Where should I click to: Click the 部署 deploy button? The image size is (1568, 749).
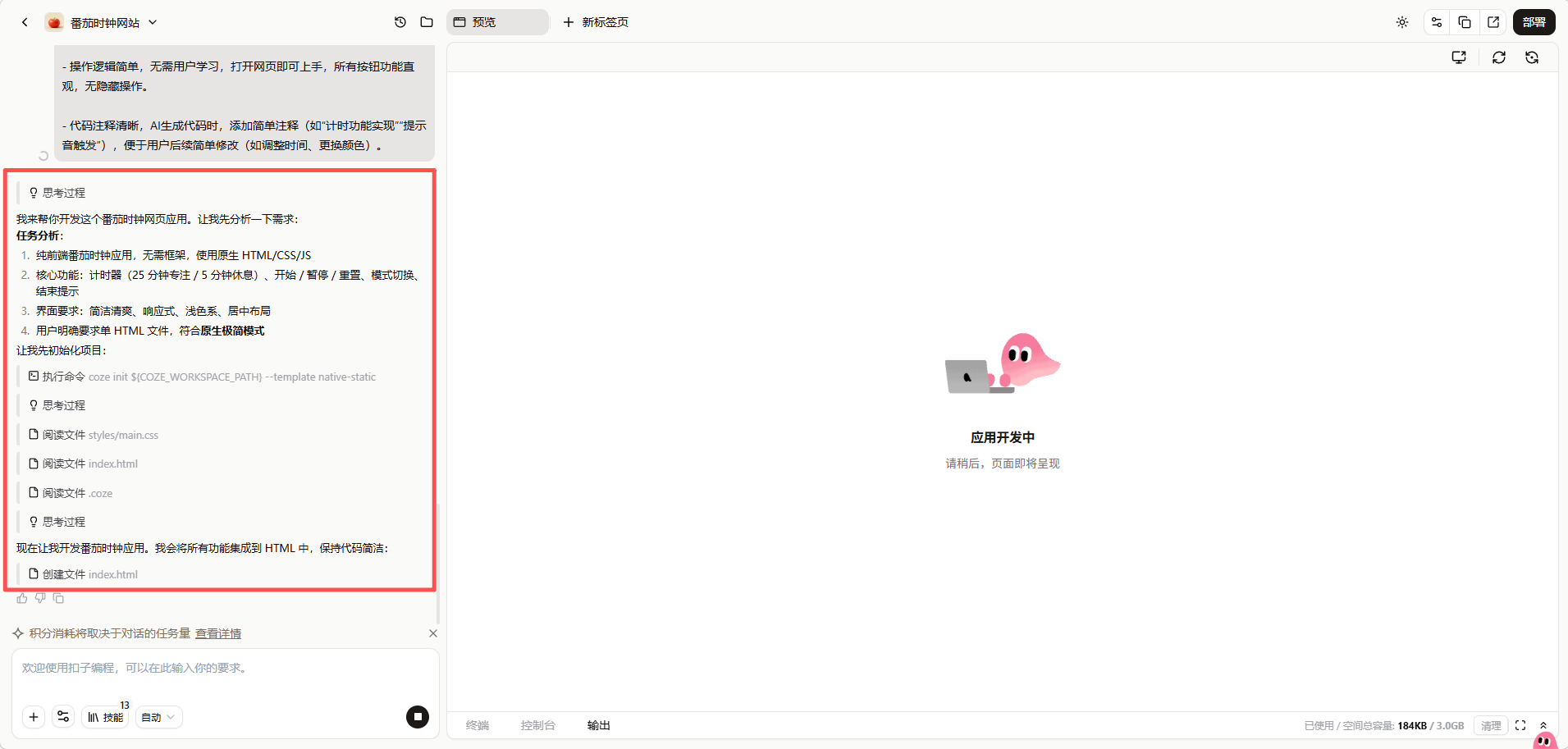tap(1534, 22)
